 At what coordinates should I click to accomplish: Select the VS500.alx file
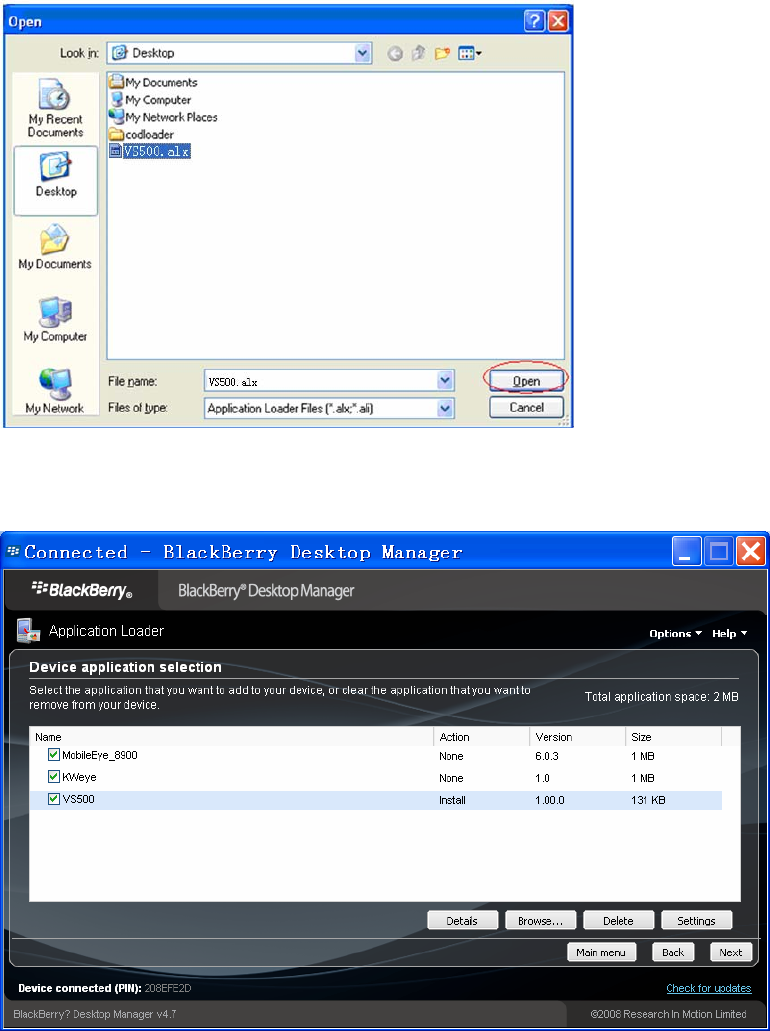point(150,151)
